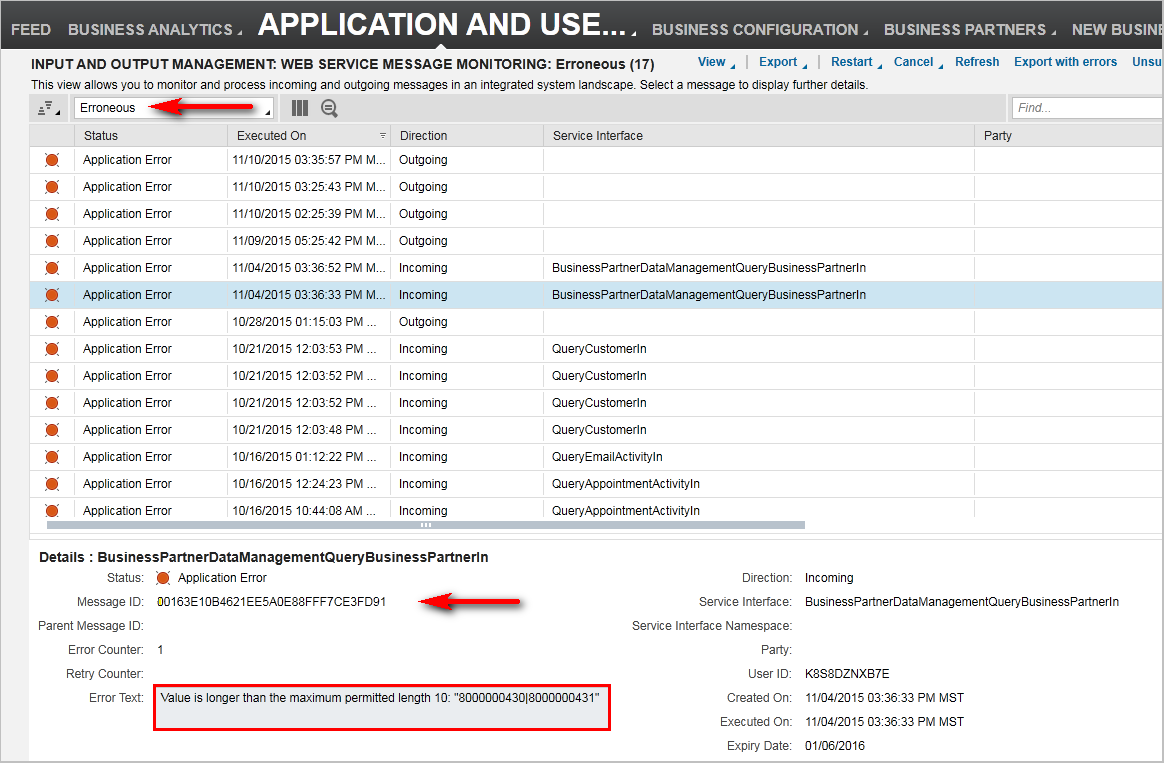Click Export with errors

1065,62
